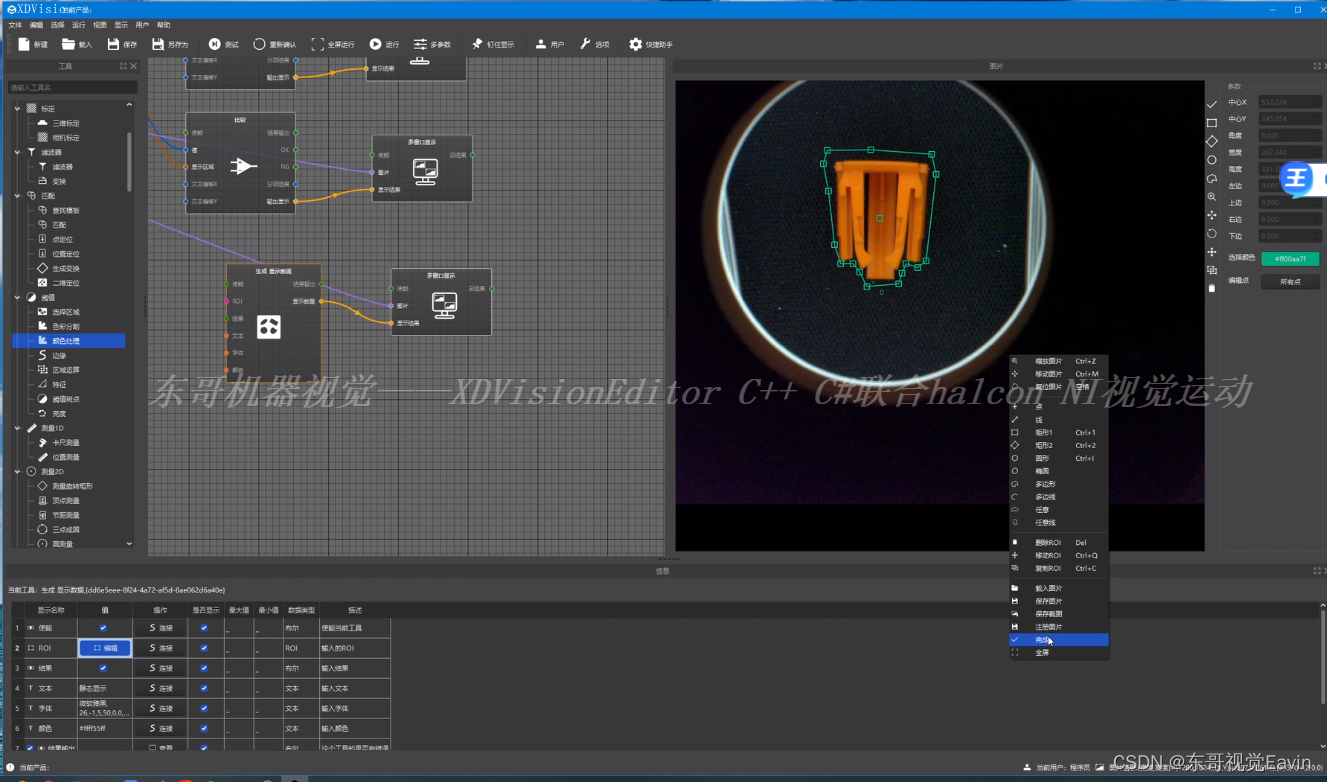Click the 另存为 (save as) toolbar icon
Screen dimensions: 1327x782
tap(158, 44)
